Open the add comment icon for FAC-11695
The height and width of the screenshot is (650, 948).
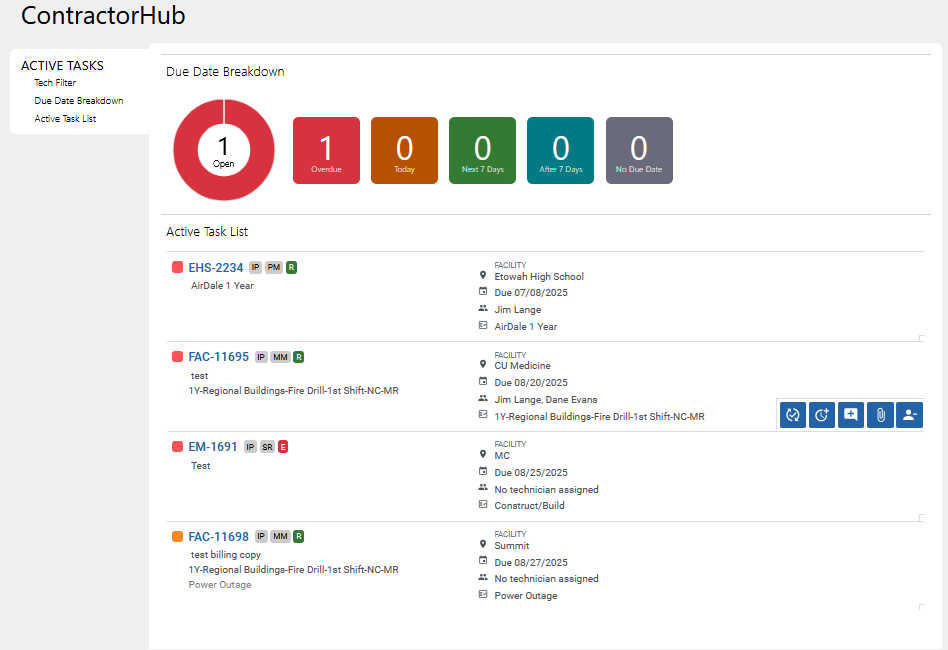click(x=850, y=414)
